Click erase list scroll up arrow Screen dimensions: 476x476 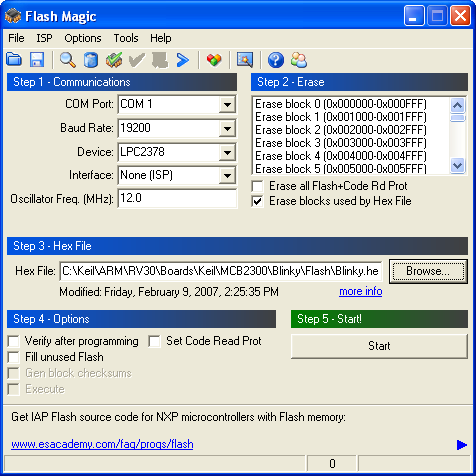pyautogui.click(x=457, y=105)
